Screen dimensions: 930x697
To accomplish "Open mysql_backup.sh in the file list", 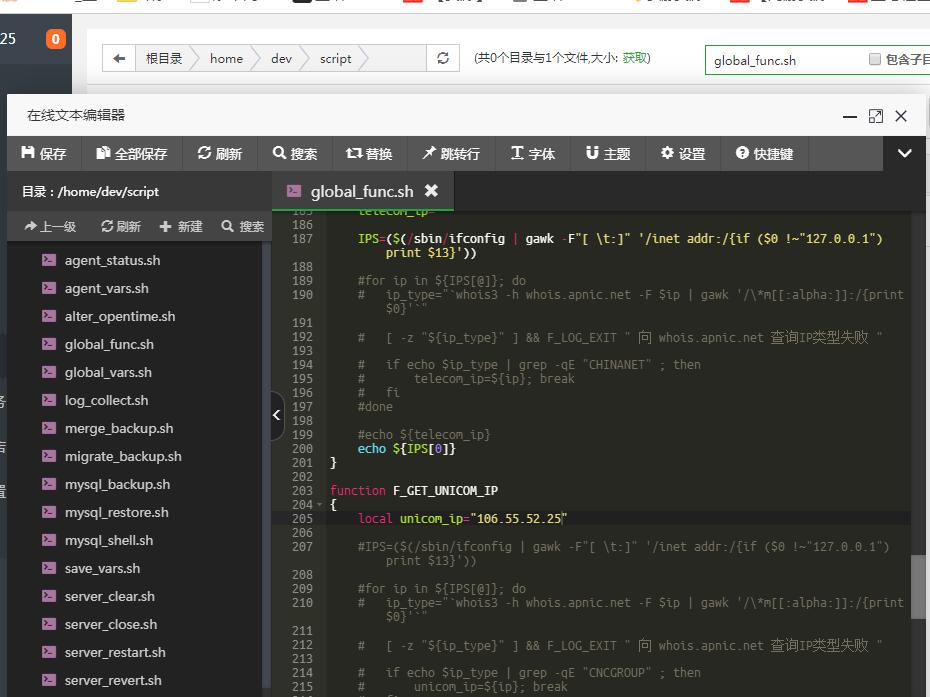I will pyautogui.click(x=117, y=484).
